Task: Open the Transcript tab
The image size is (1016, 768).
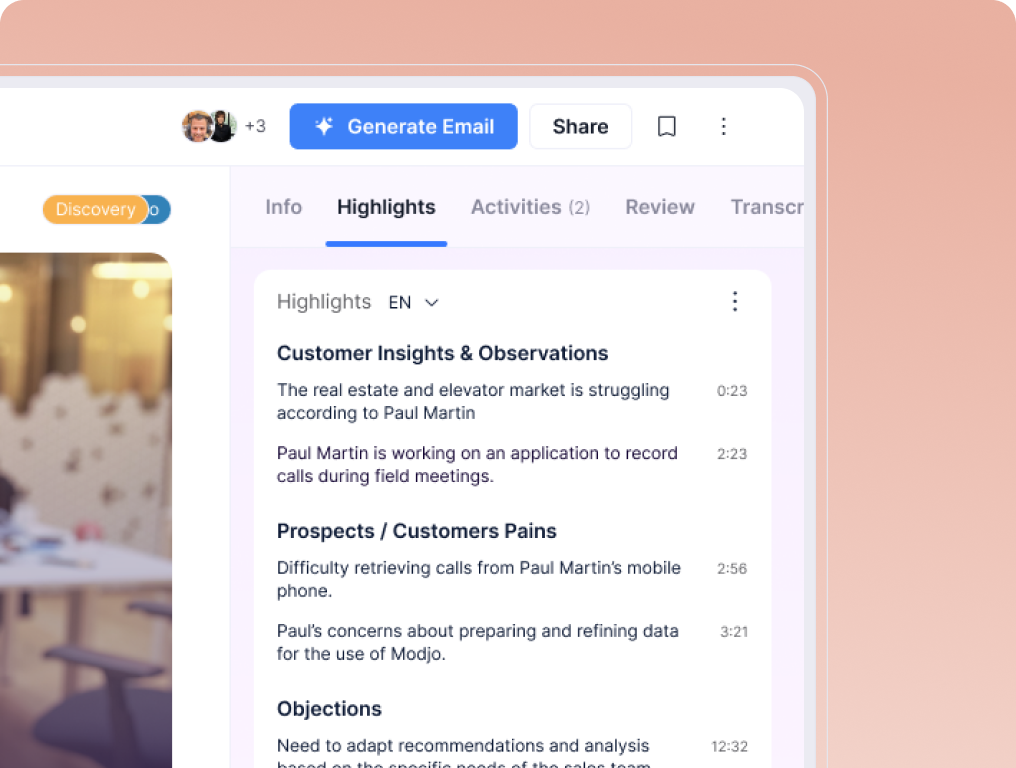Action: coord(767,207)
